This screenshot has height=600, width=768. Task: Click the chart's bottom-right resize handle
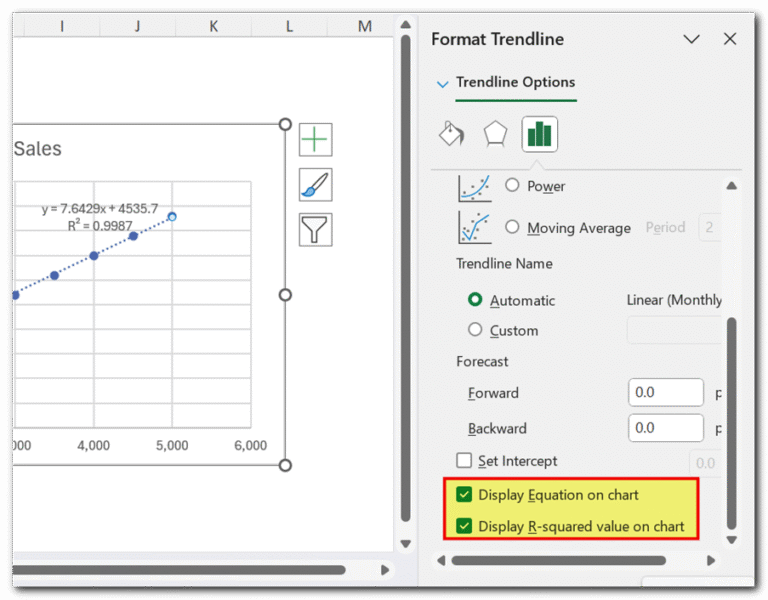tap(285, 465)
